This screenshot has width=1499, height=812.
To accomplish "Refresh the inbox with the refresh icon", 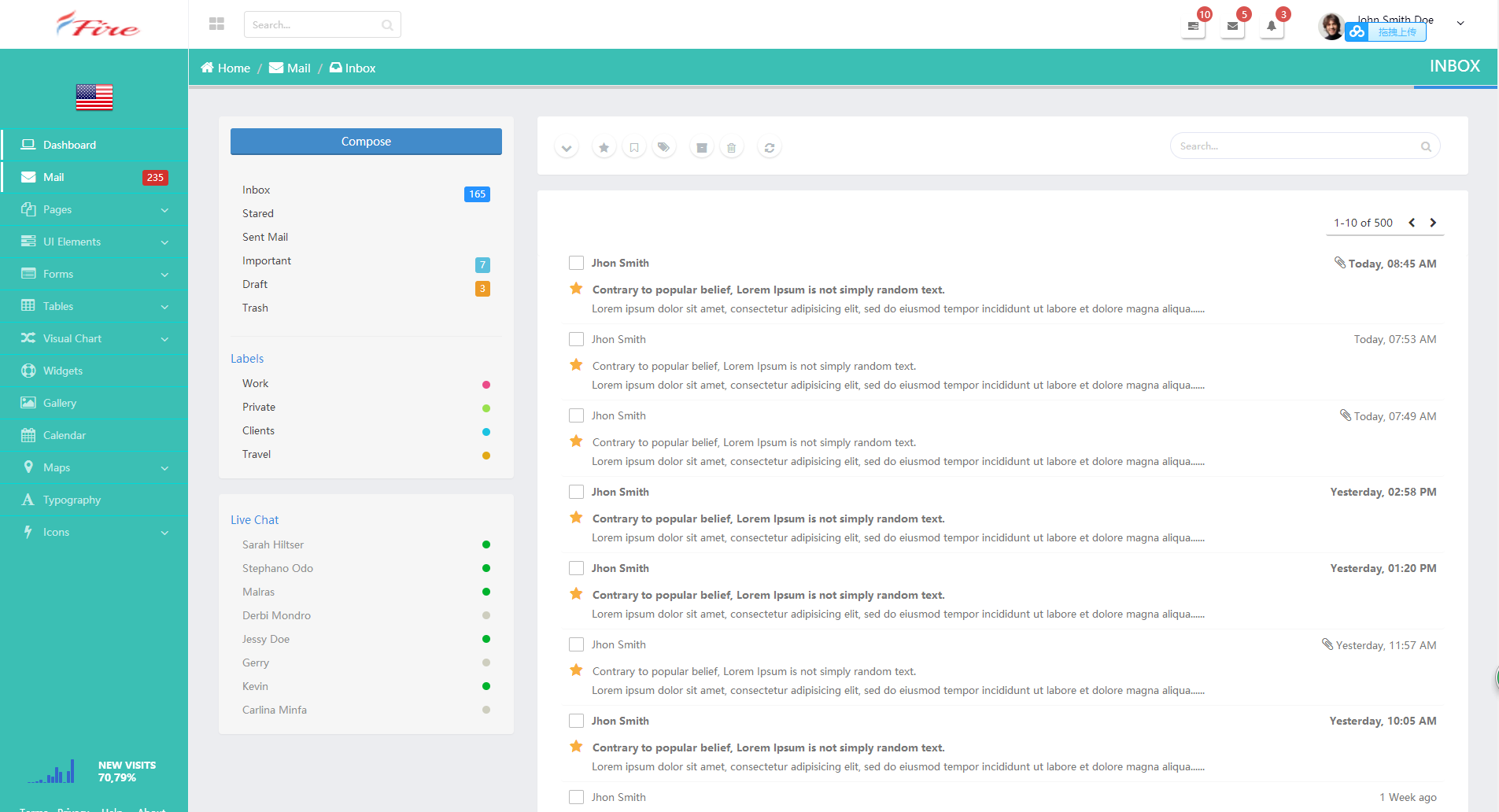I will coord(770,148).
